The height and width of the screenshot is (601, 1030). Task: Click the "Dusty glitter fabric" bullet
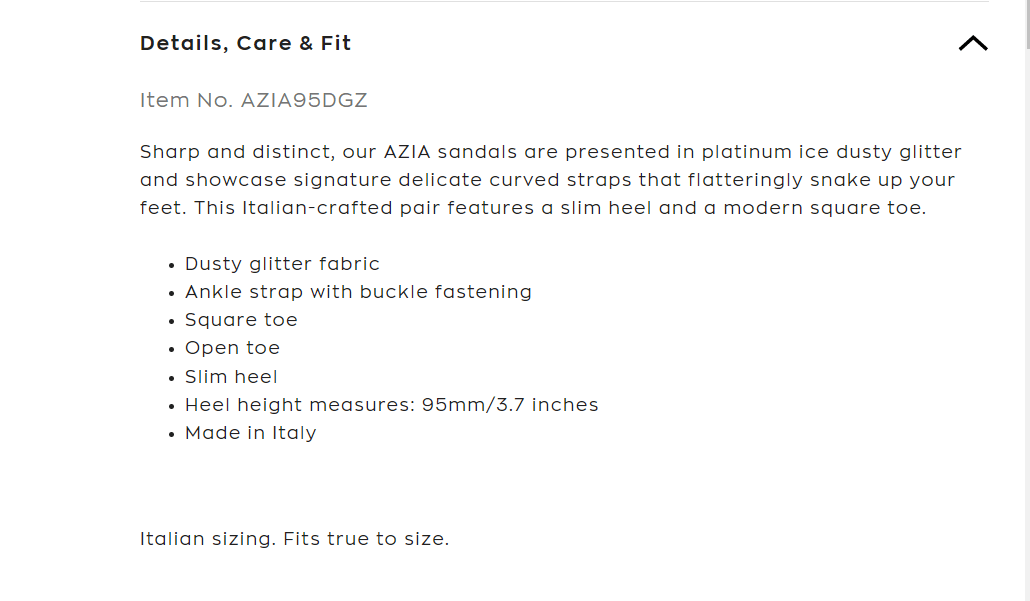point(282,264)
